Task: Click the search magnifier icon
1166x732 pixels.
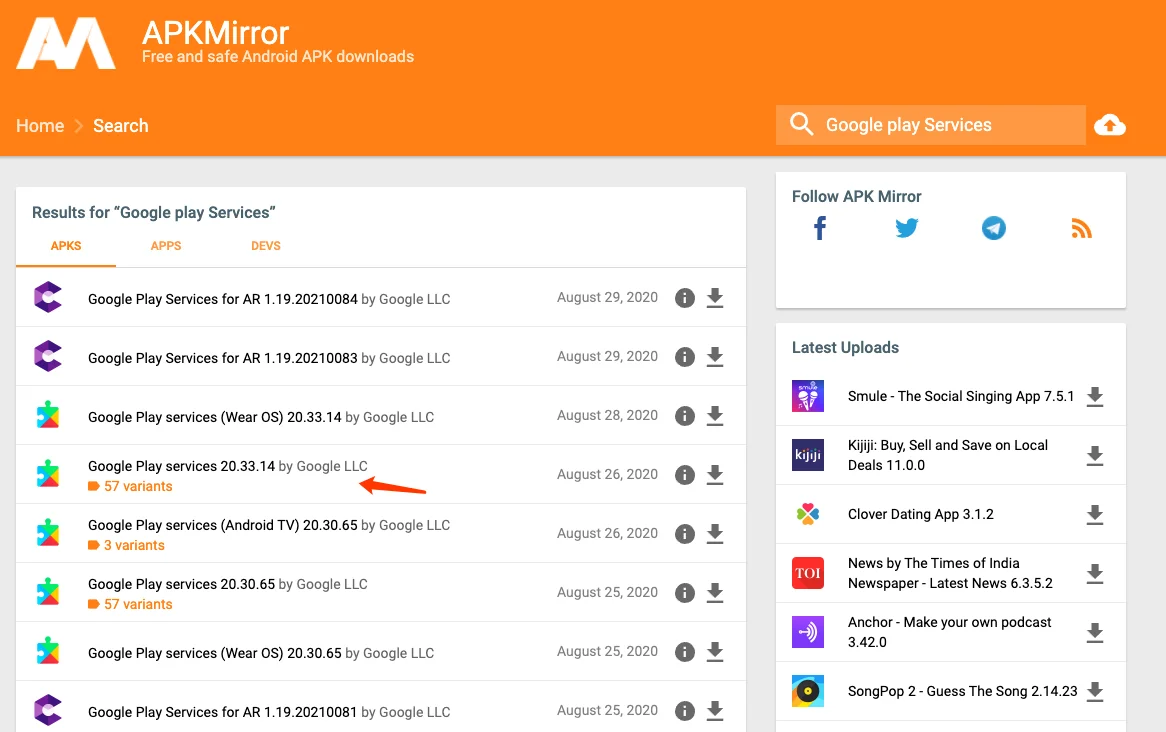Action: click(x=801, y=123)
